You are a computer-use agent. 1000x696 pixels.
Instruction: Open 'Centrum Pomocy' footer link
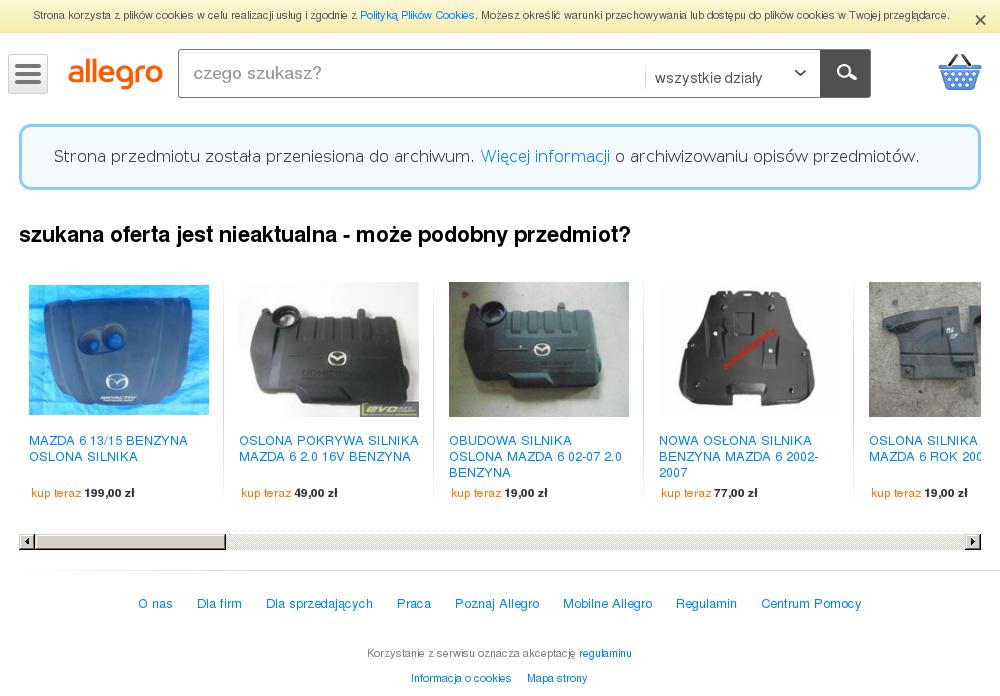811,603
